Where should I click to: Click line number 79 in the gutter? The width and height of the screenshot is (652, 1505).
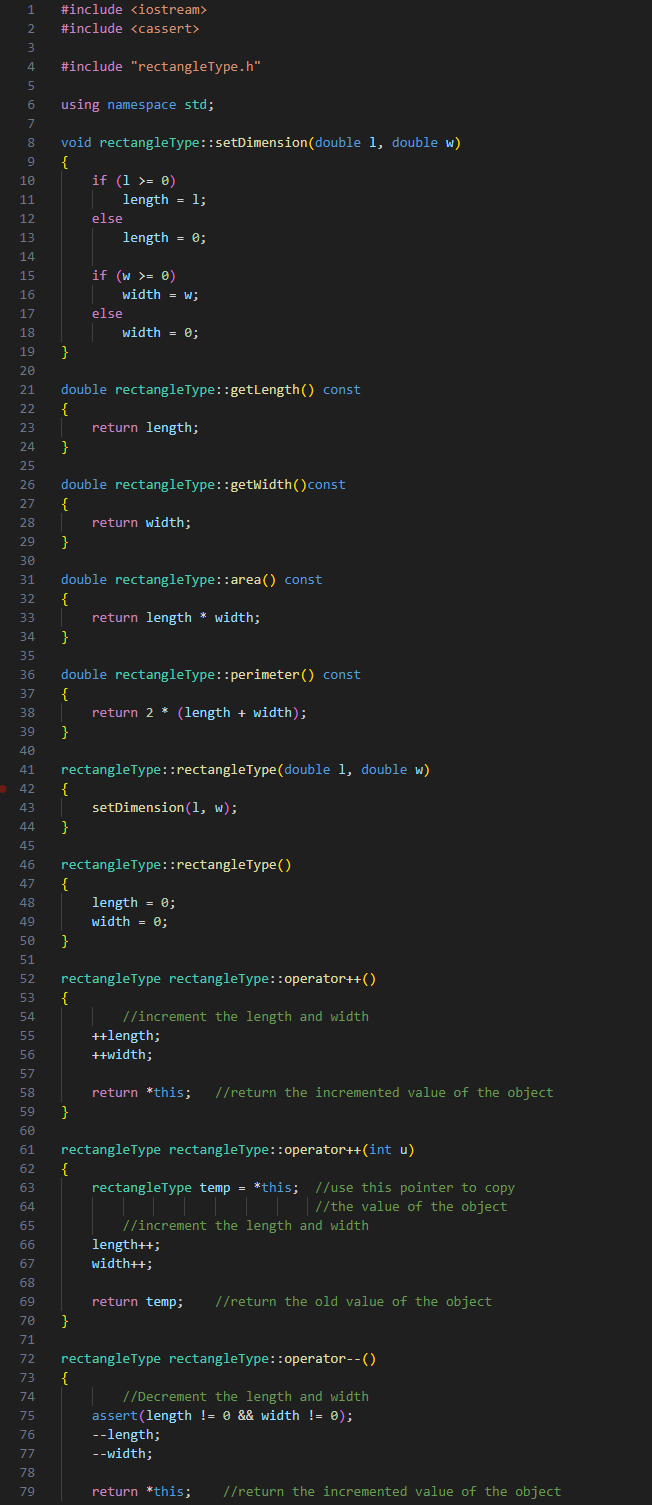click(x=27, y=1491)
